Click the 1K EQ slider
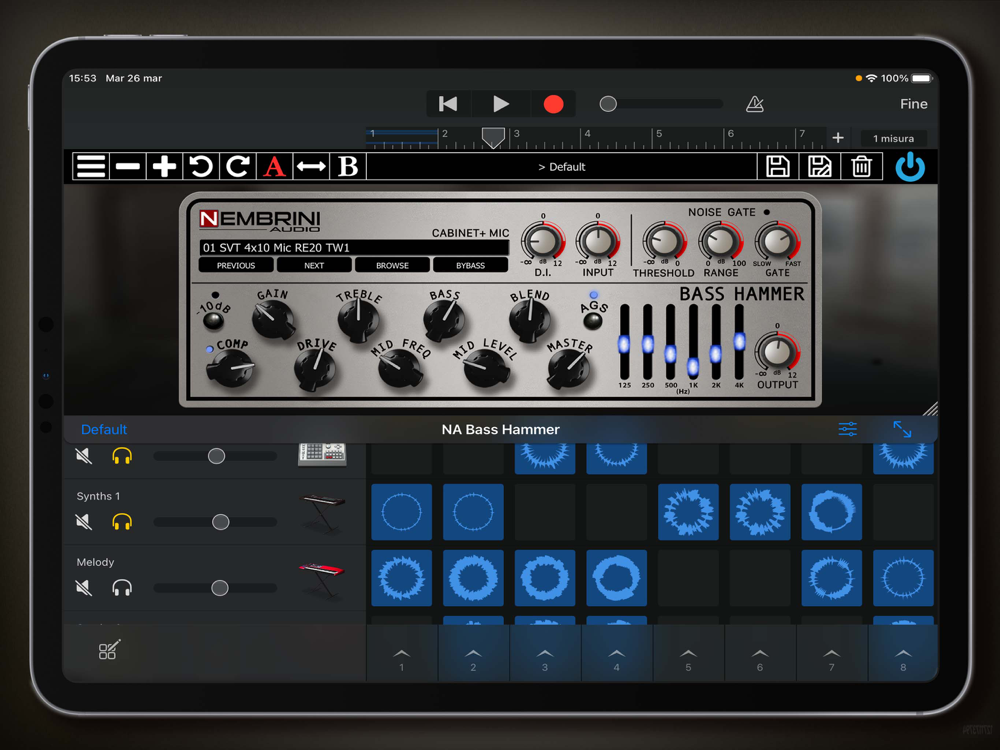This screenshot has height=750, width=1000. (693, 342)
